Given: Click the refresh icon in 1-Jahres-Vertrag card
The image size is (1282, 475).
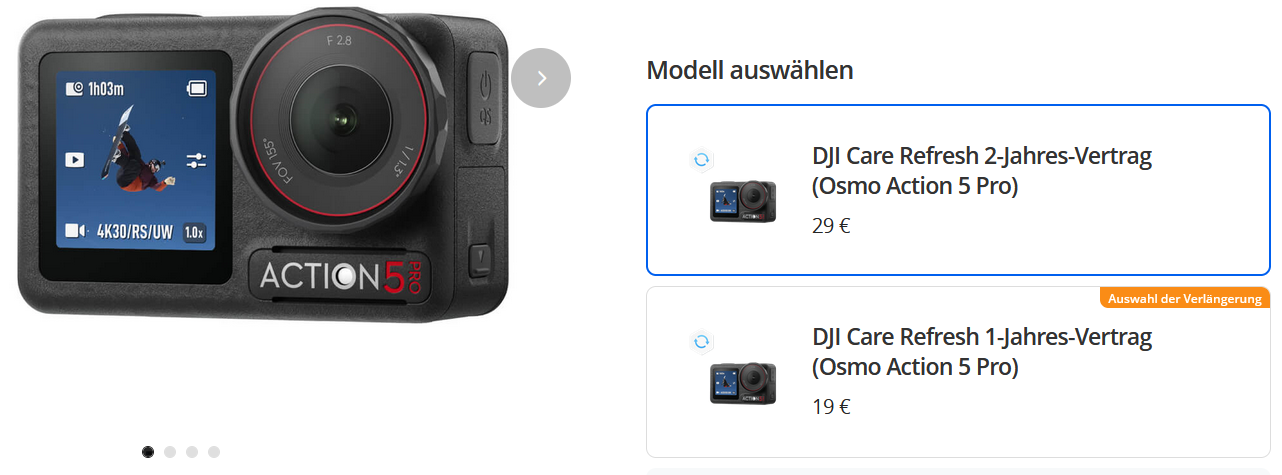Looking at the screenshot, I should tap(702, 342).
